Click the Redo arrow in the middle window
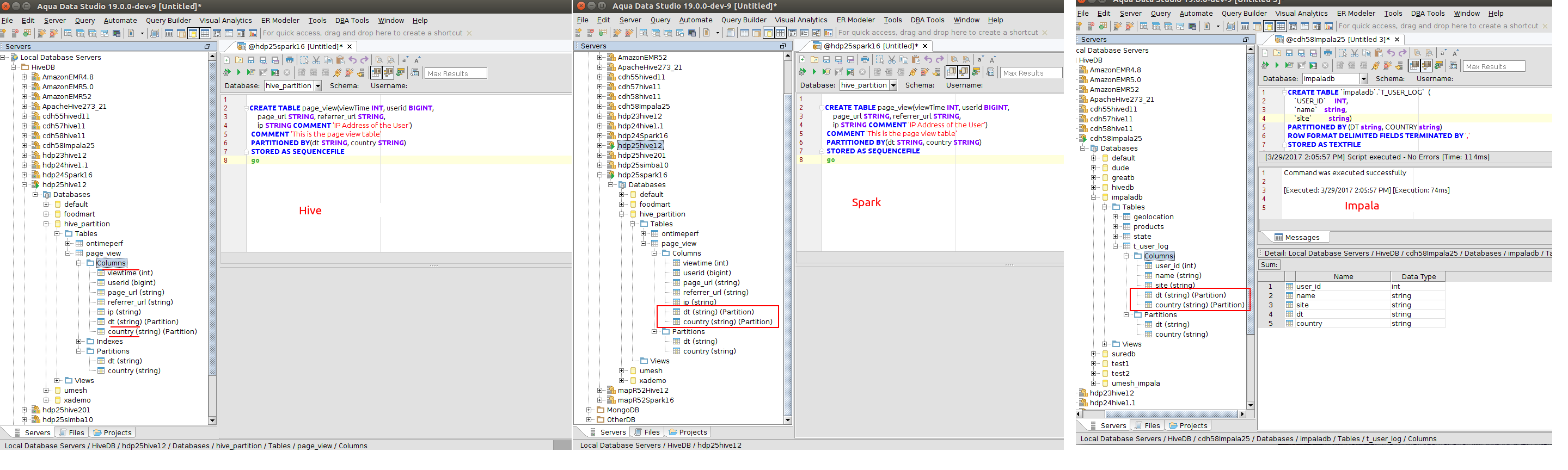 click(x=940, y=60)
